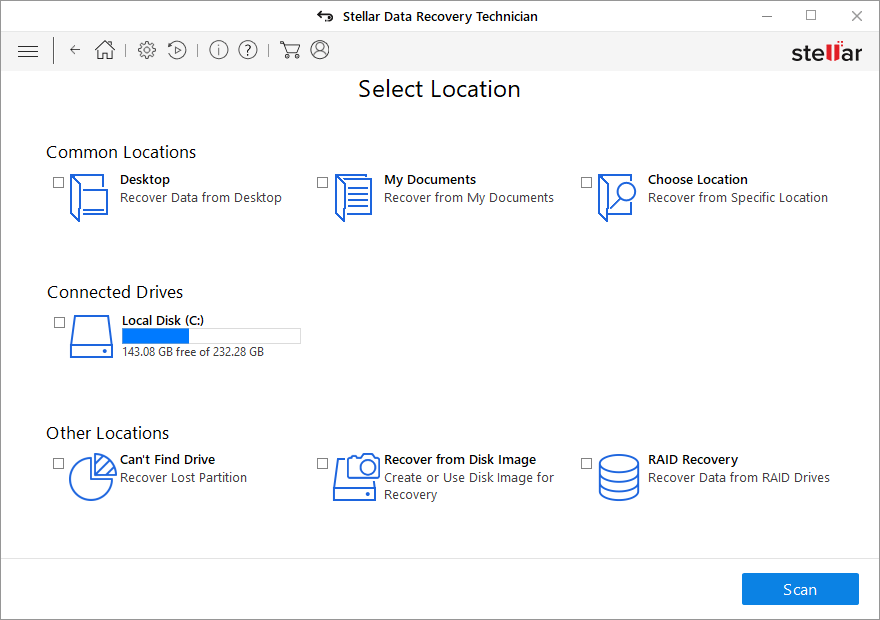Click the "Connected Drives" heading
Screen dimensions: 880x620
coord(115,292)
